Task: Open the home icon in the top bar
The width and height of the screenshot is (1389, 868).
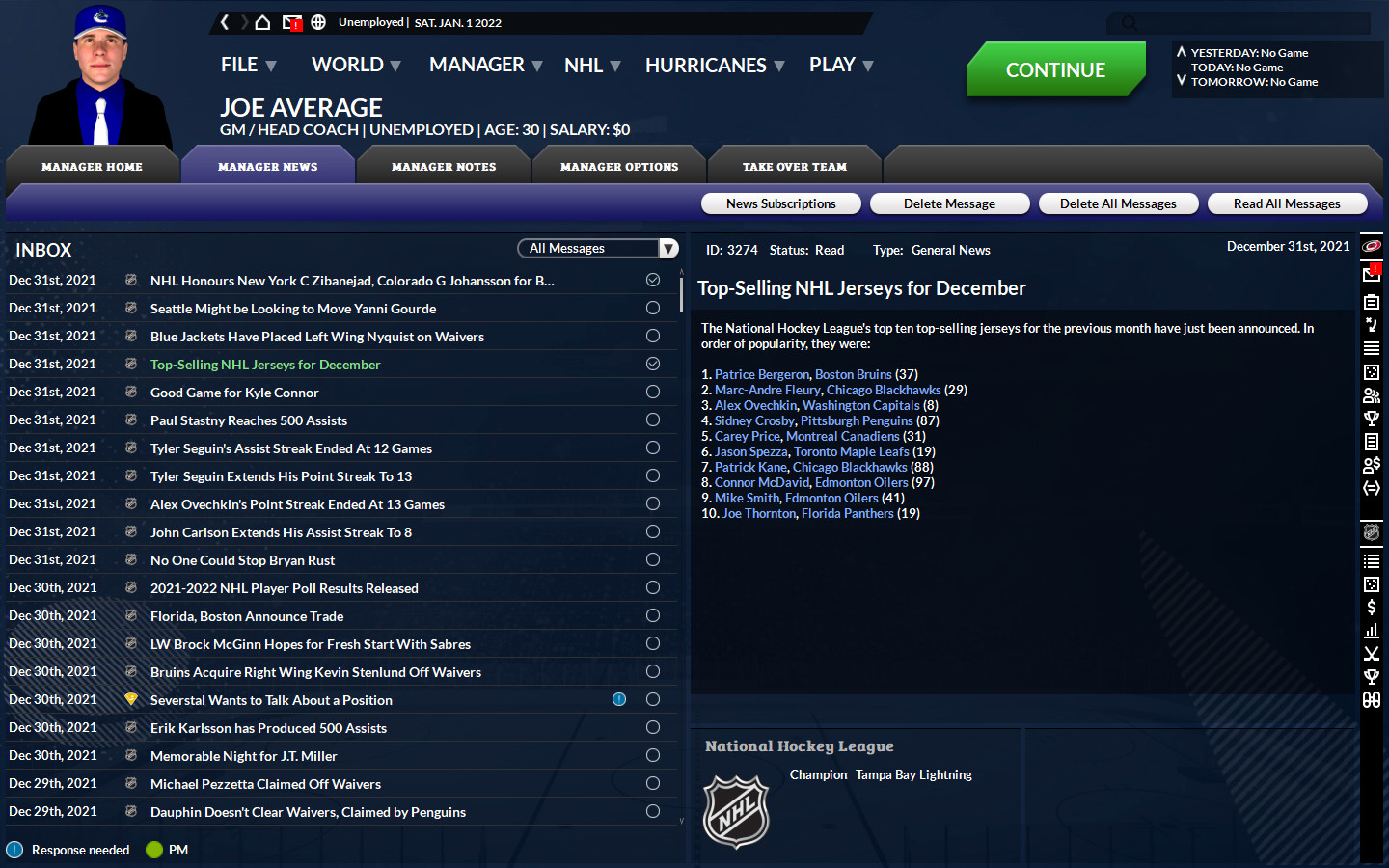Action: [x=261, y=21]
